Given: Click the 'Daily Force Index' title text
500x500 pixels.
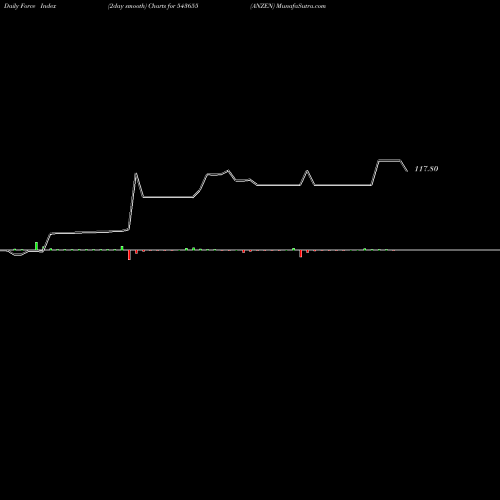Looking at the screenshot, I should click(30, 6).
